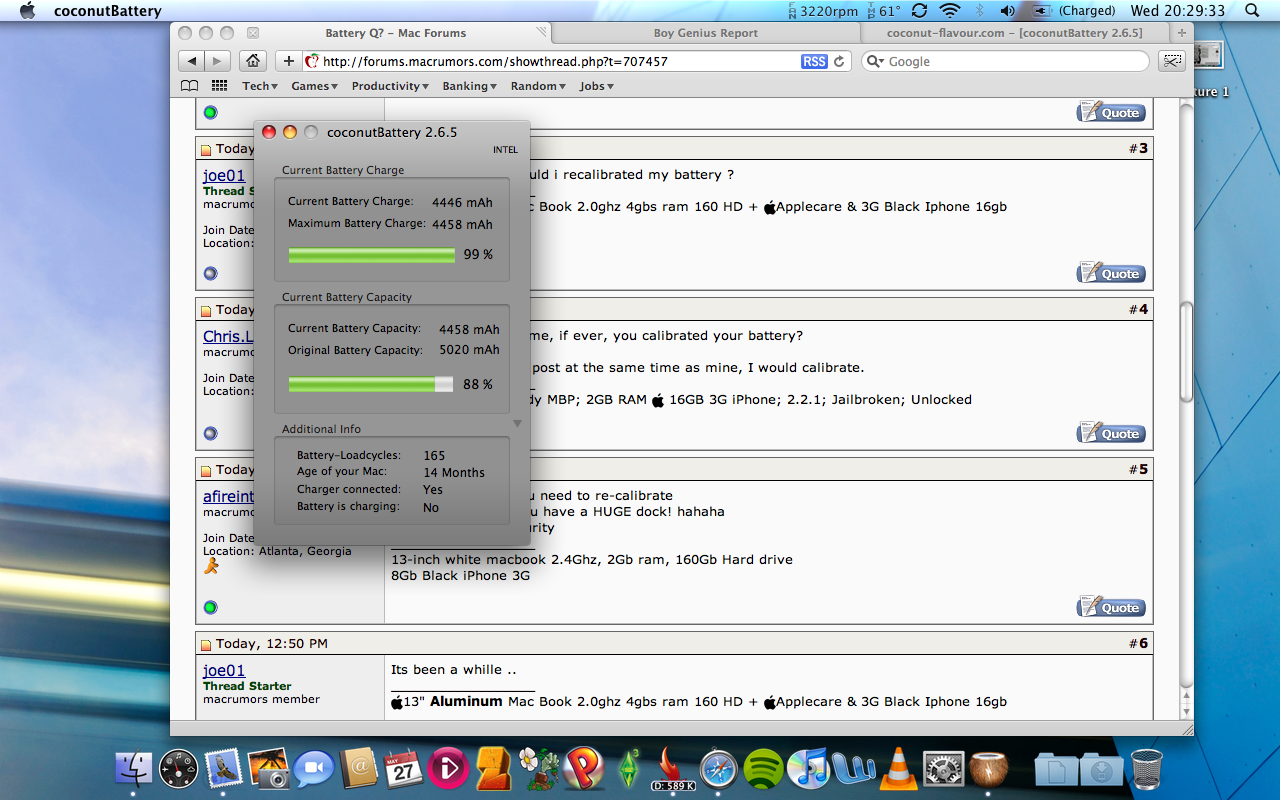Open web clip scissors button in Safari

pyautogui.click(x=1172, y=61)
